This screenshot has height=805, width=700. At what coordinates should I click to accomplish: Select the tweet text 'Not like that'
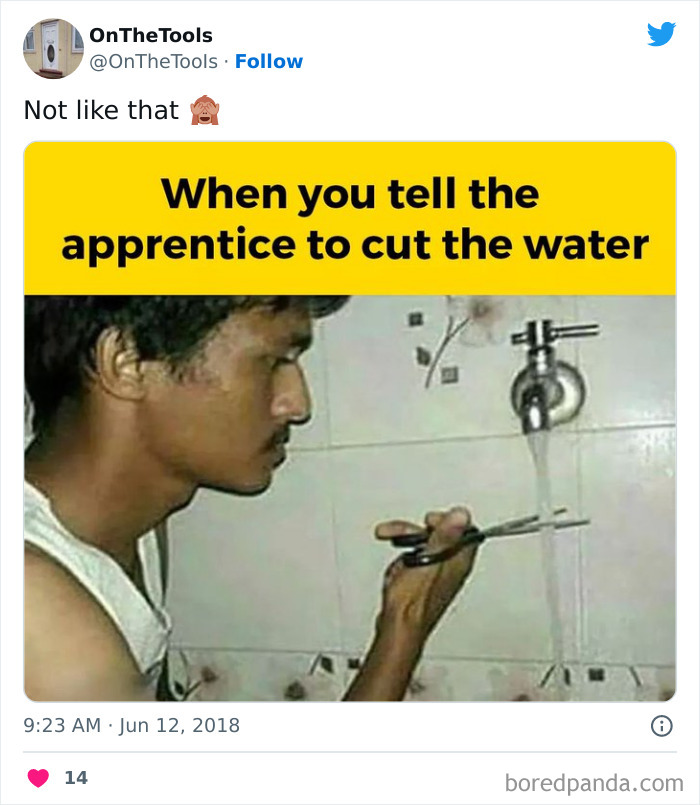pos(100,110)
